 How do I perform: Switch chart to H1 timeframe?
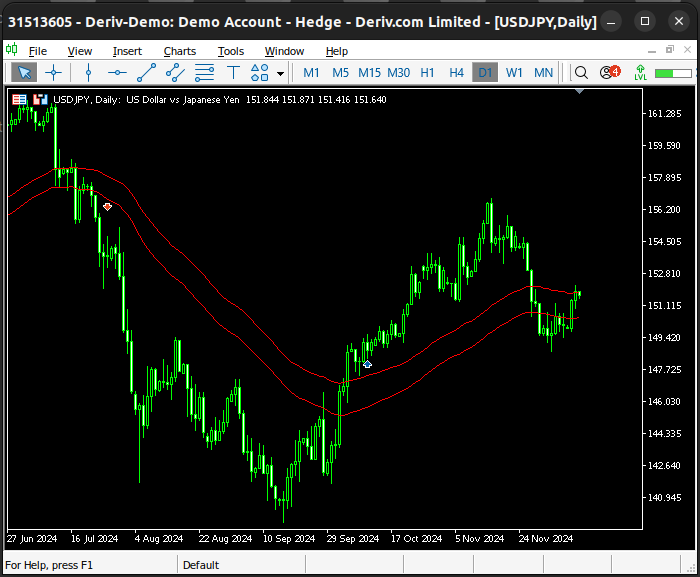pos(427,72)
